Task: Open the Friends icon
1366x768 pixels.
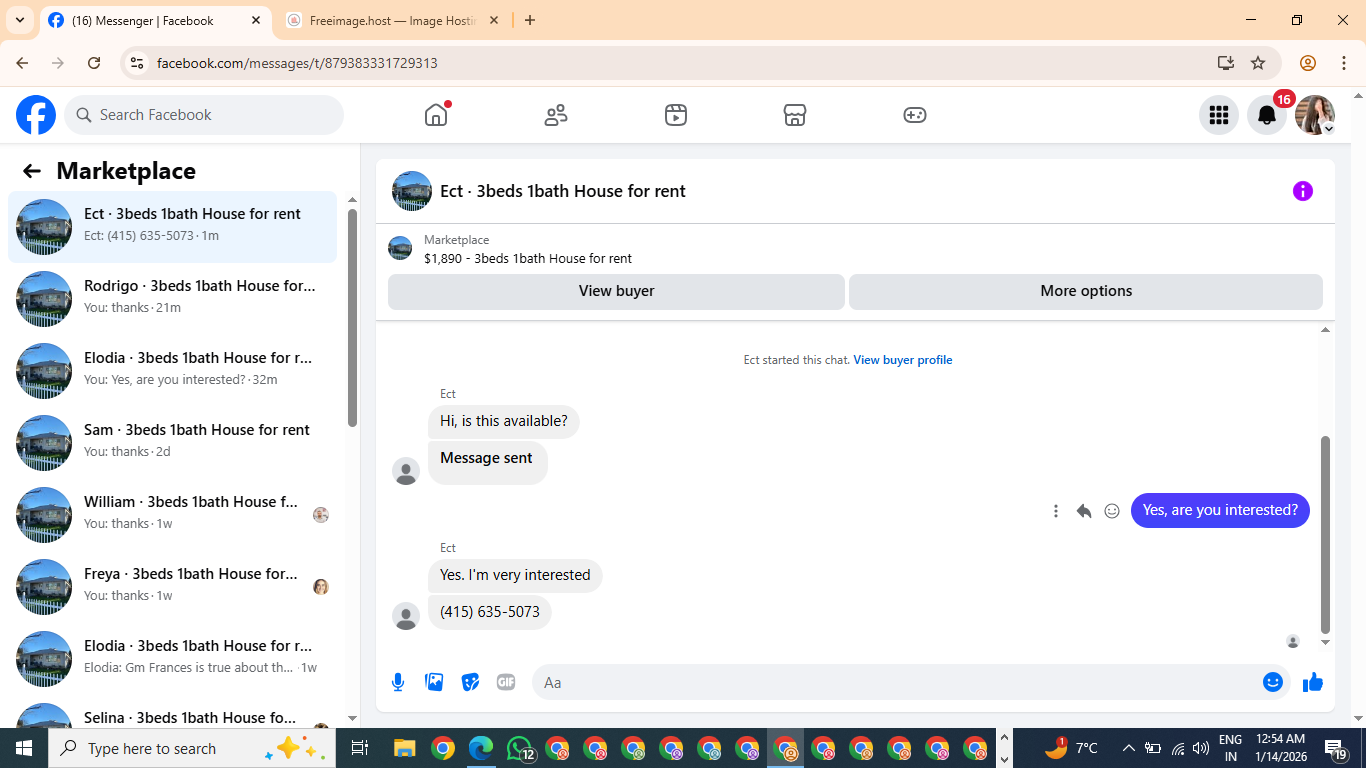Action: pyautogui.click(x=556, y=115)
